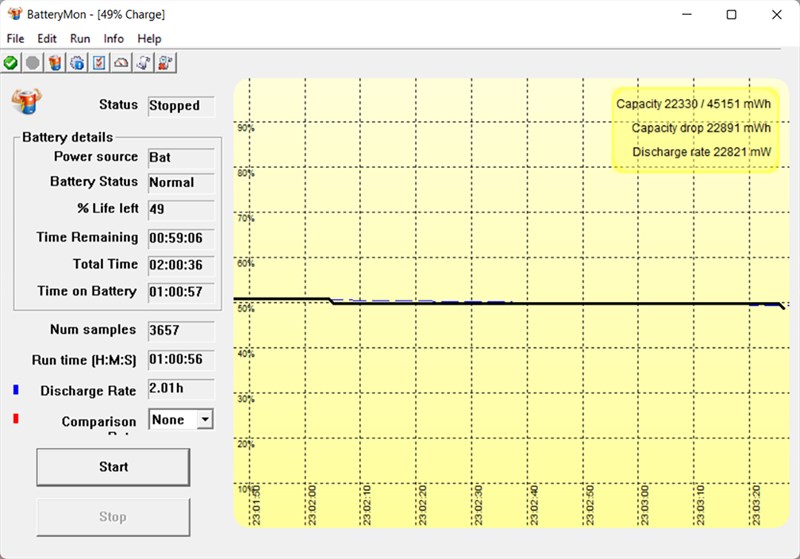Open the battery information toolbar icon
The height and width of the screenshot is (559, 800).
(x=55, y=63)
